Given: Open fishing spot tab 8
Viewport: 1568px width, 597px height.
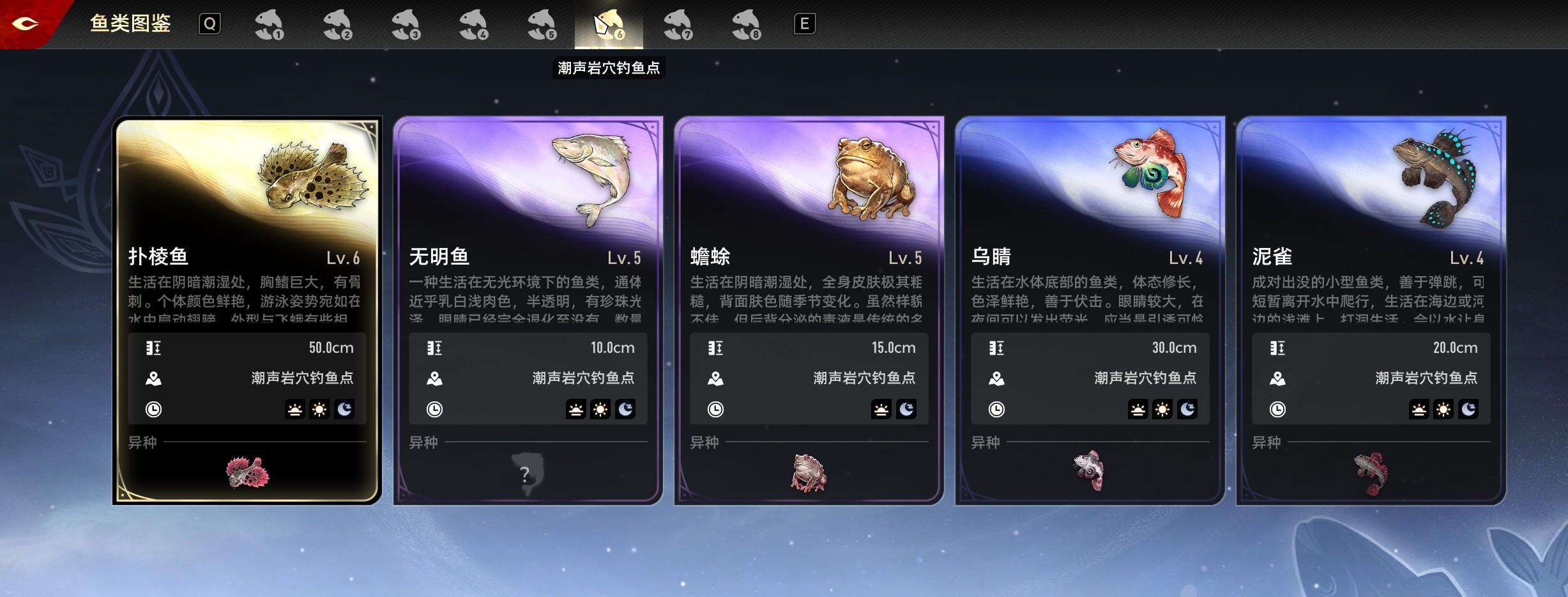Looking at the screenshot, I should (x=746, y=25).
